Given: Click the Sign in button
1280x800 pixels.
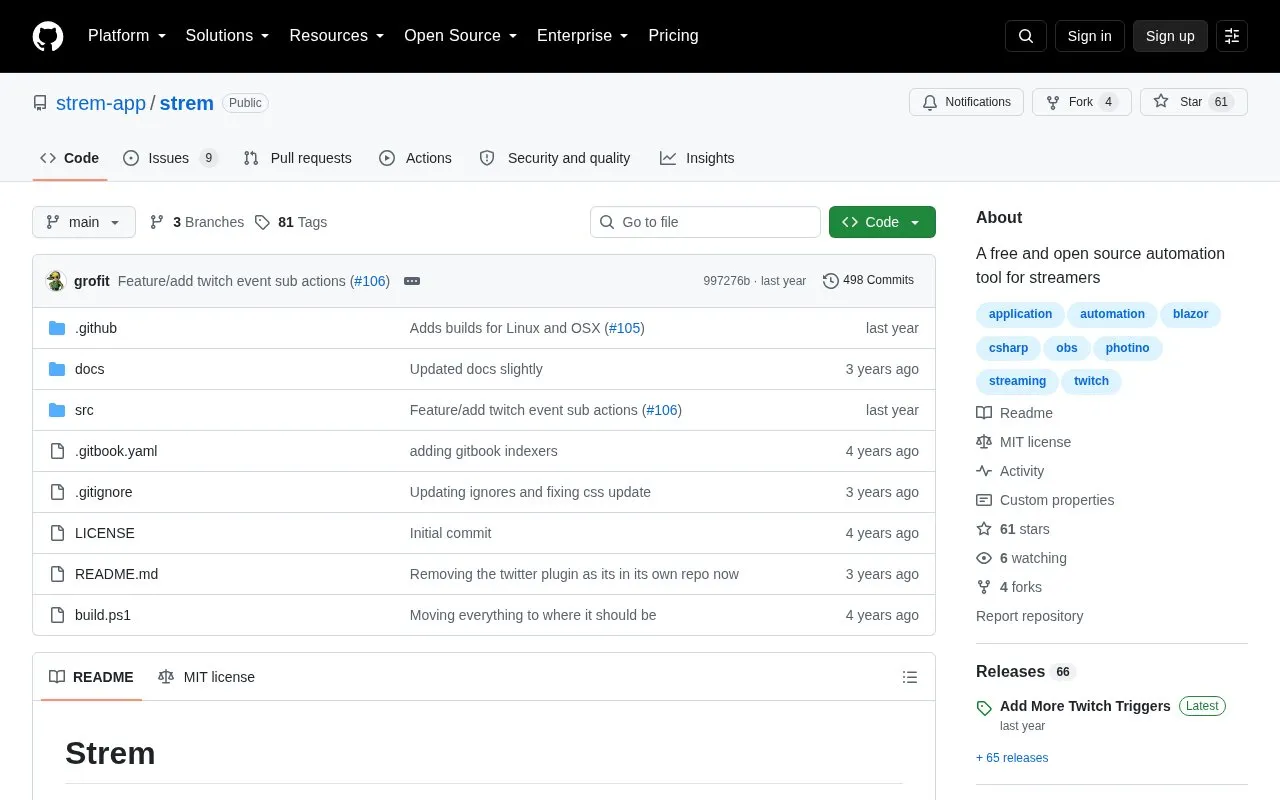Looking at the screenshot, I should click(x=1089, y=36).
